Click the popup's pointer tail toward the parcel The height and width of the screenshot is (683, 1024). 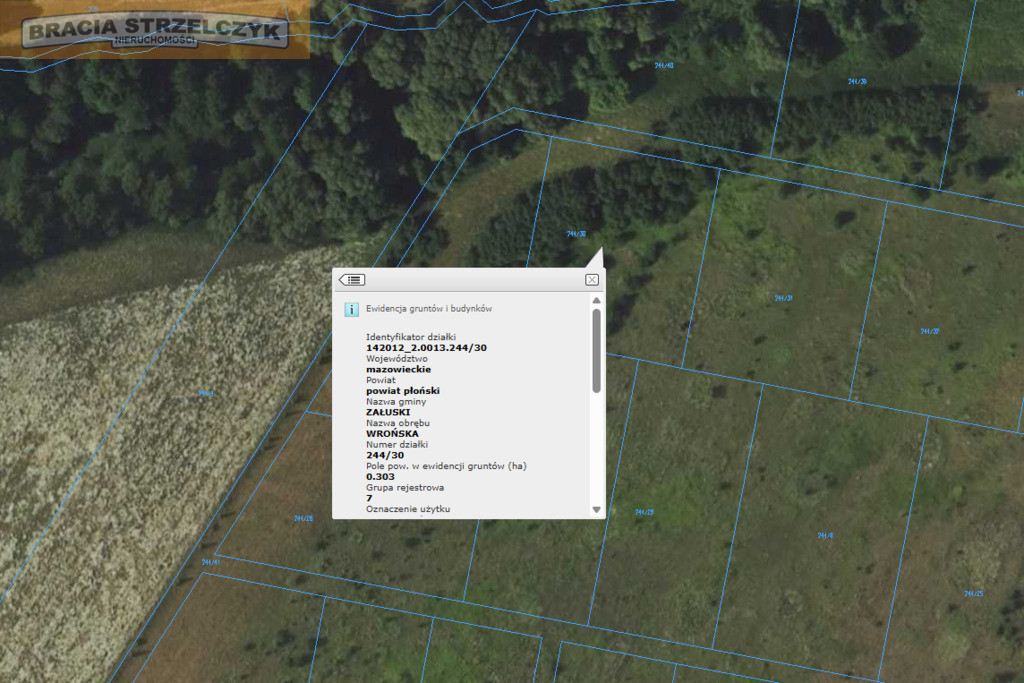pyautogui.click(x=596, y=259)
